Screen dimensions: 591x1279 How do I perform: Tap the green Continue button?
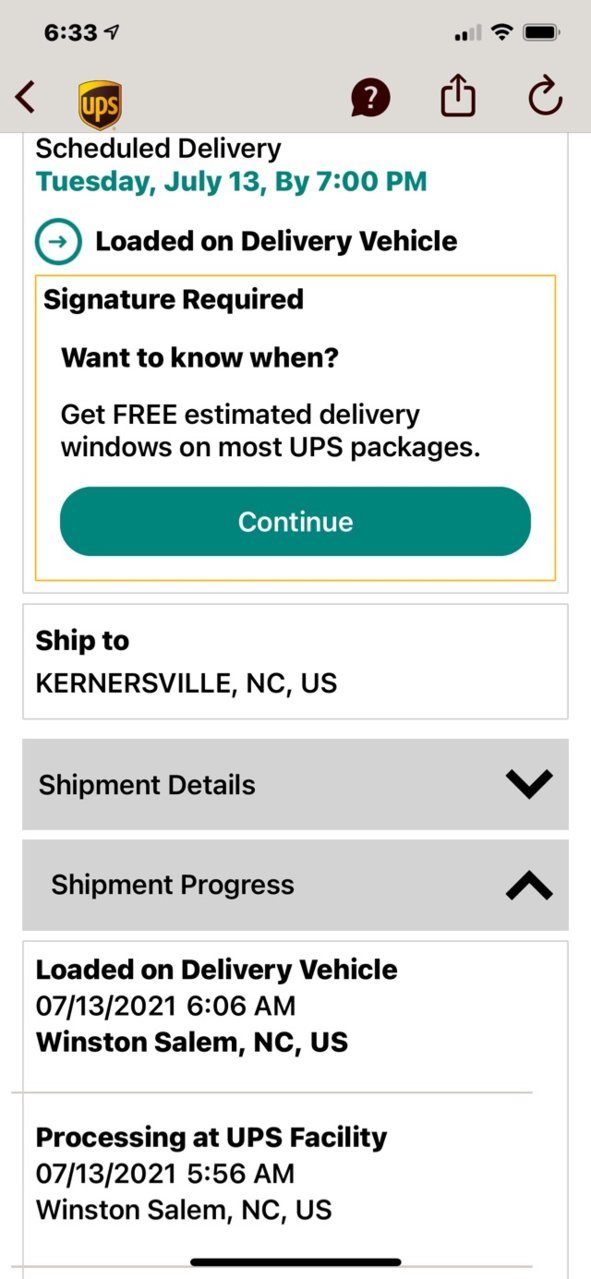coord(295,521)
